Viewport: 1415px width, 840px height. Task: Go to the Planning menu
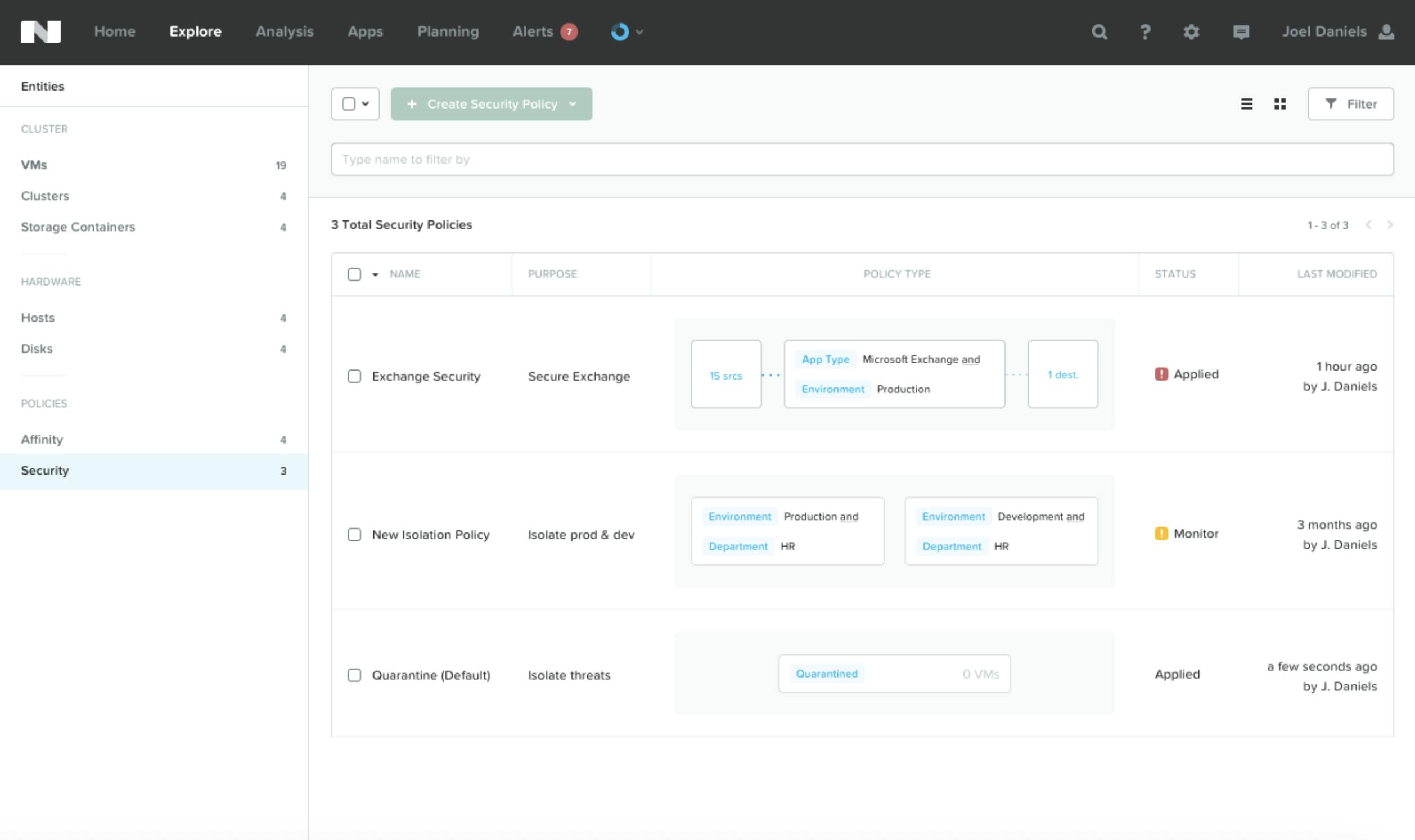tap(448, 31)
